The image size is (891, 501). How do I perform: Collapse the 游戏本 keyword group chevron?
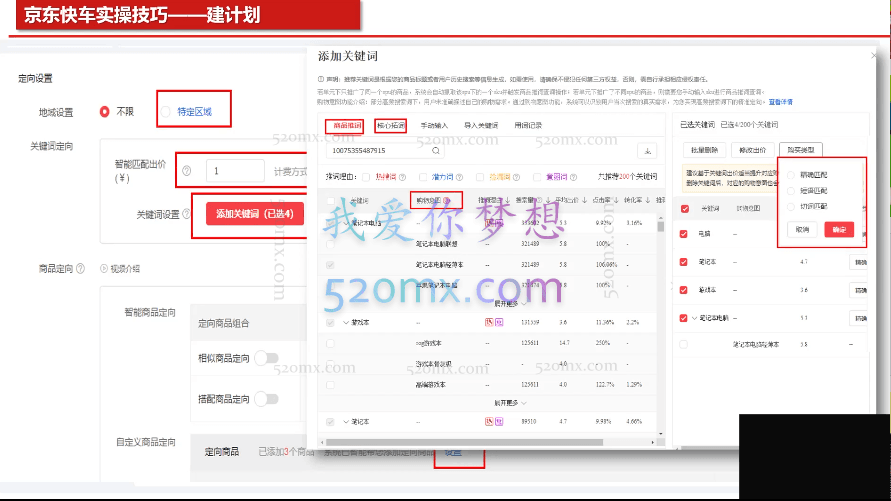pos(345,322)
